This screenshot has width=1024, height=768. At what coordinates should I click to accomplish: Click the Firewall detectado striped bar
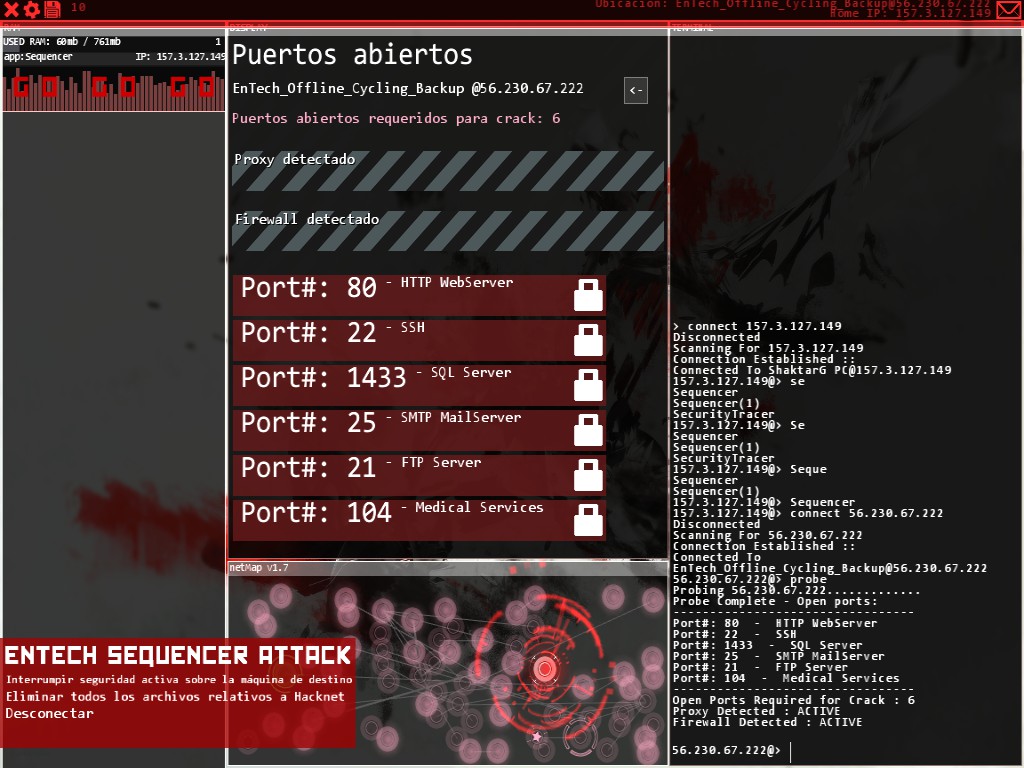pos(448,231)
